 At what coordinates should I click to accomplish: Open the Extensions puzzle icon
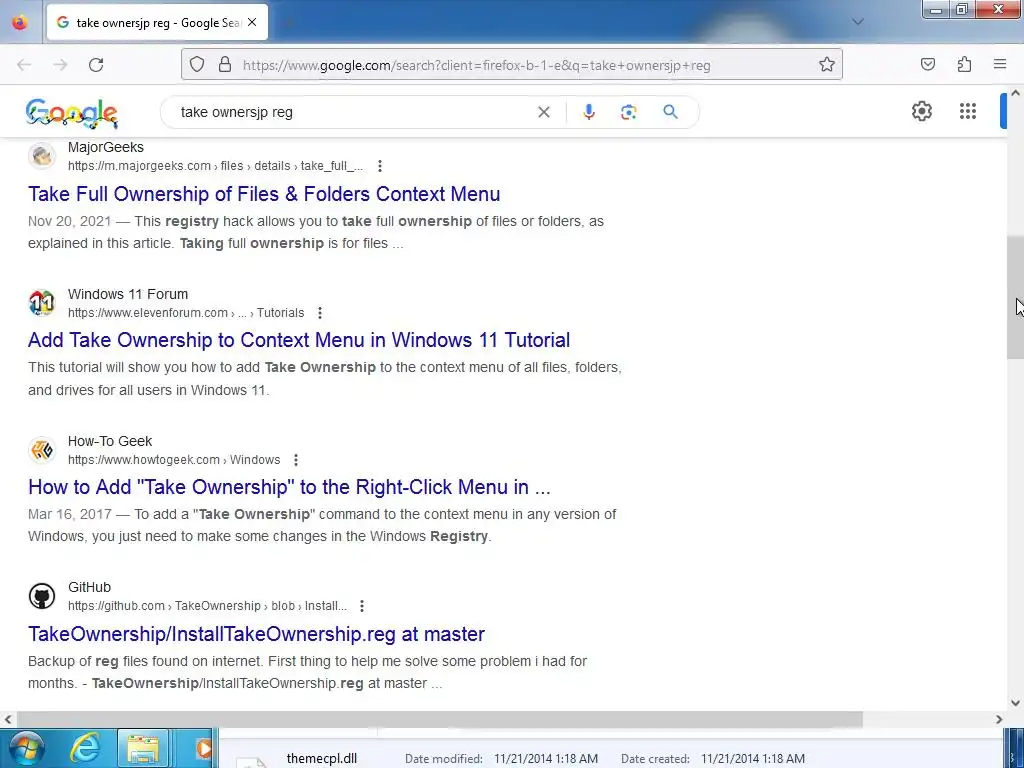point(964,65)
